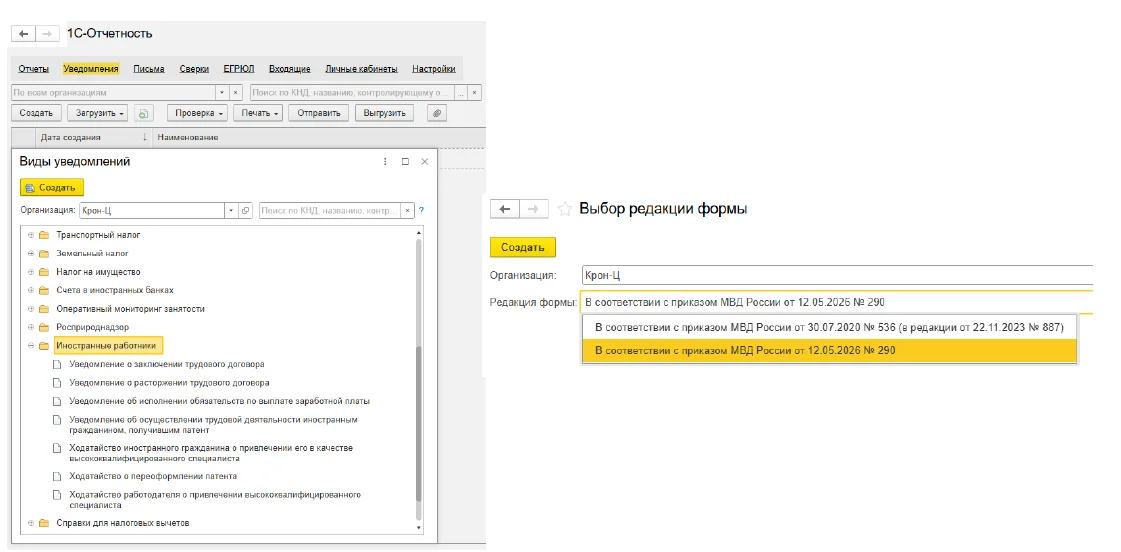Go back in the 1С-Отчетность window
The image size is (1121, 552).
point(24,34)
